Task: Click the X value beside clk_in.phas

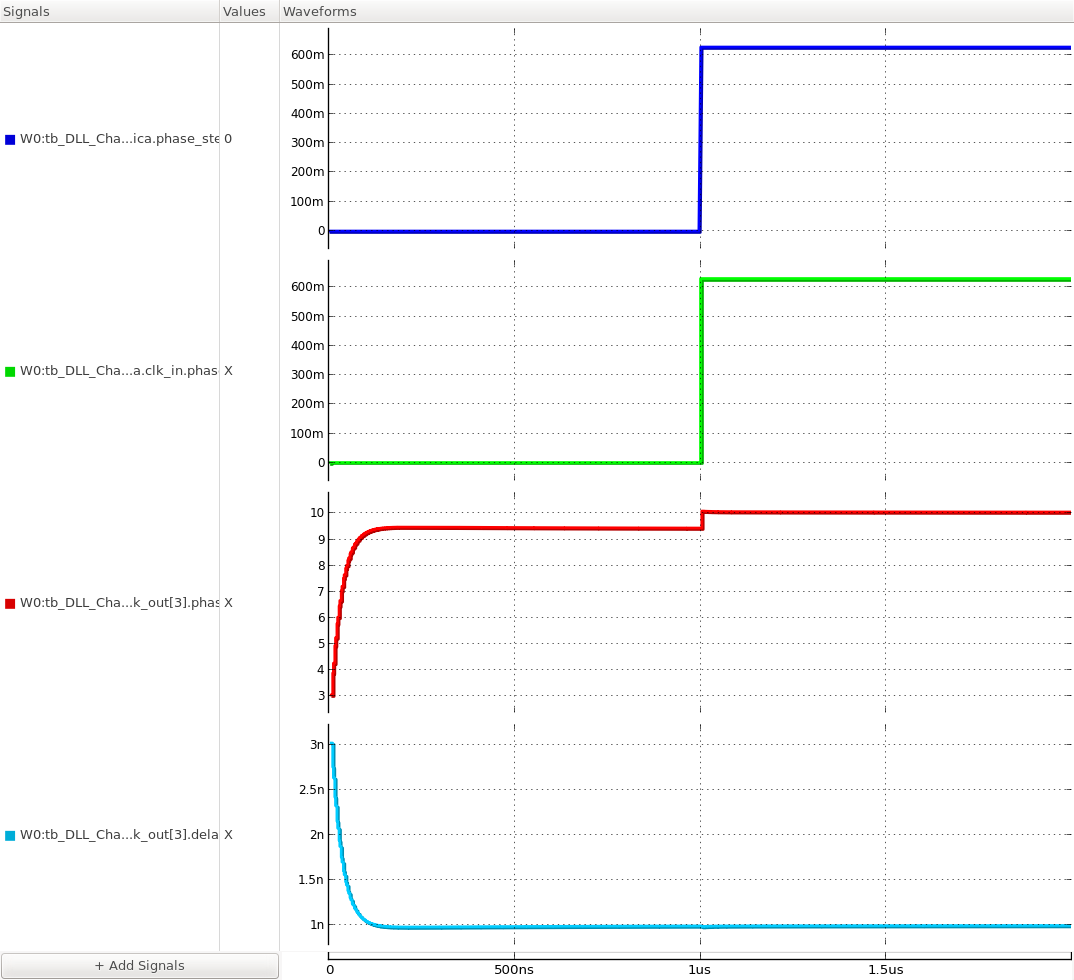Action: (x=228, y=371)
